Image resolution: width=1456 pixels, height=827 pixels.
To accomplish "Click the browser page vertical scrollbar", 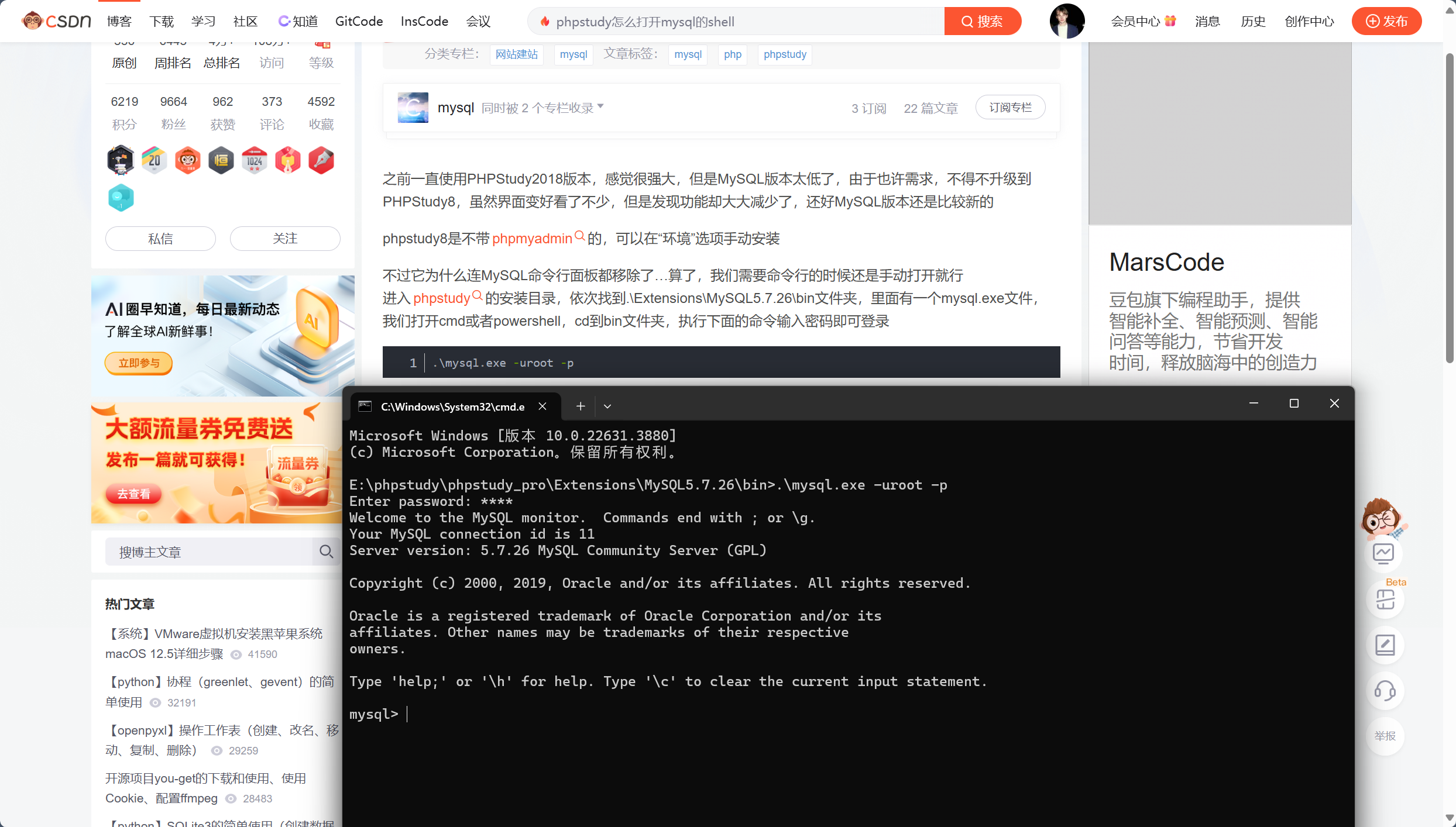I will click(1450, 208).
